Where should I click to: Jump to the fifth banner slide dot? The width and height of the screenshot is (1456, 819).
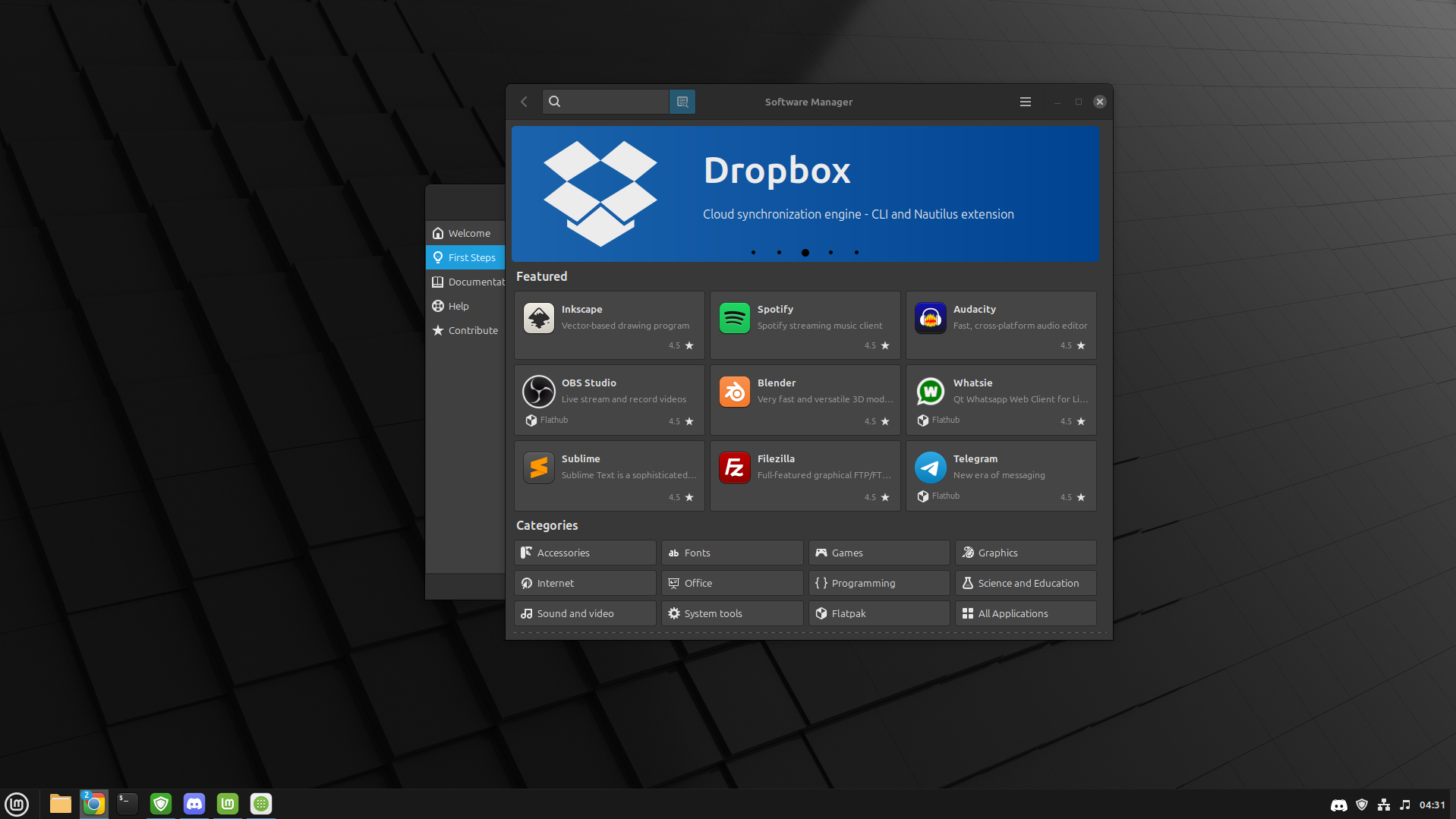tap(856, 253)
